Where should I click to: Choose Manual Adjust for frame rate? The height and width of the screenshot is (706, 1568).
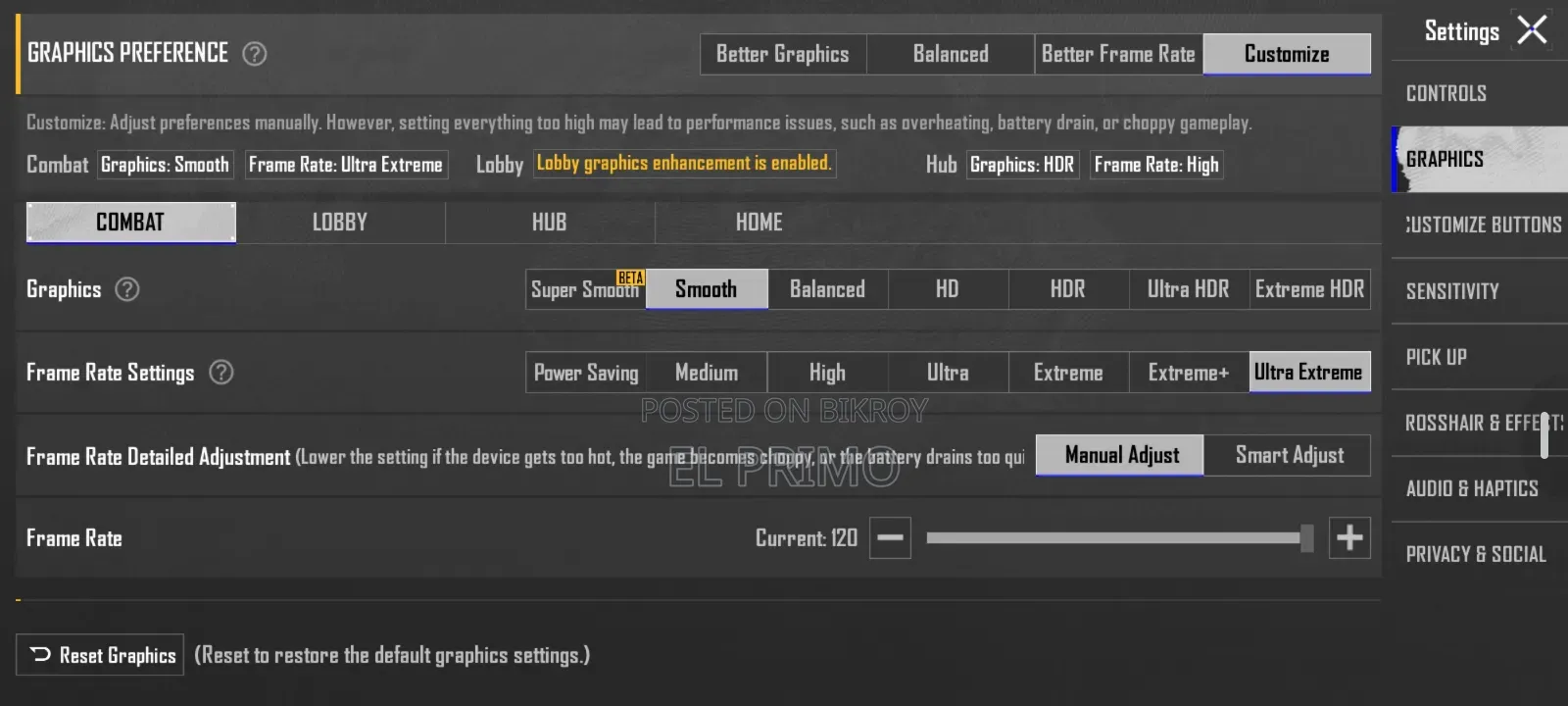pos(1120,455)
